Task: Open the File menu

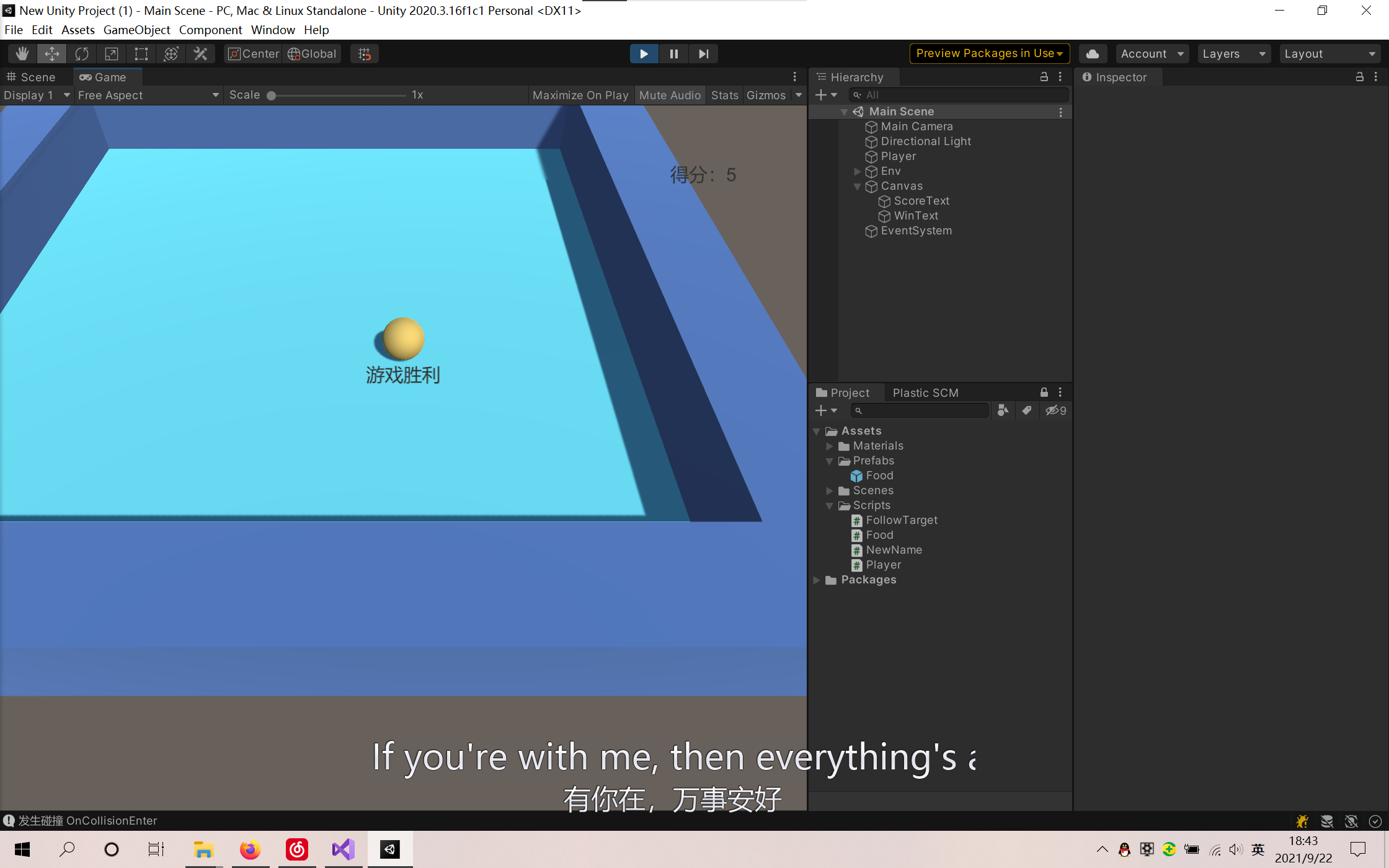Action: tap(14, 30)
